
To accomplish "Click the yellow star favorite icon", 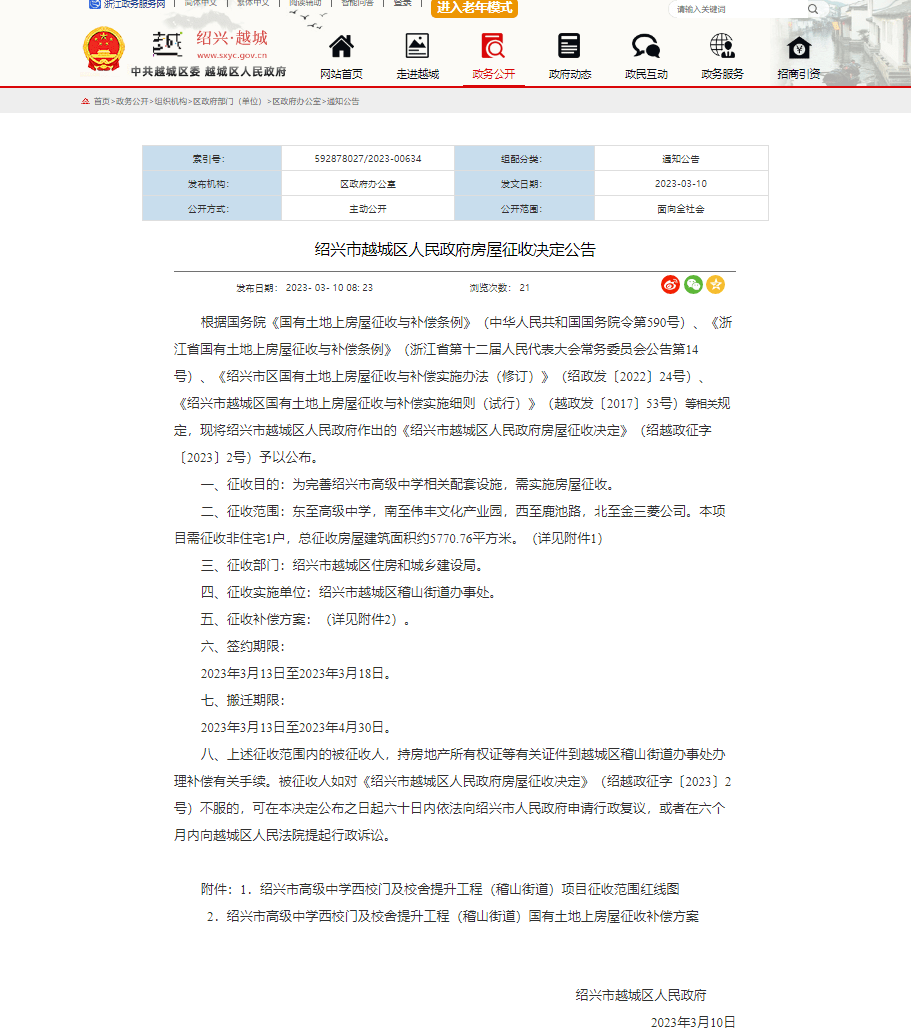I will [x=715, y=285].
